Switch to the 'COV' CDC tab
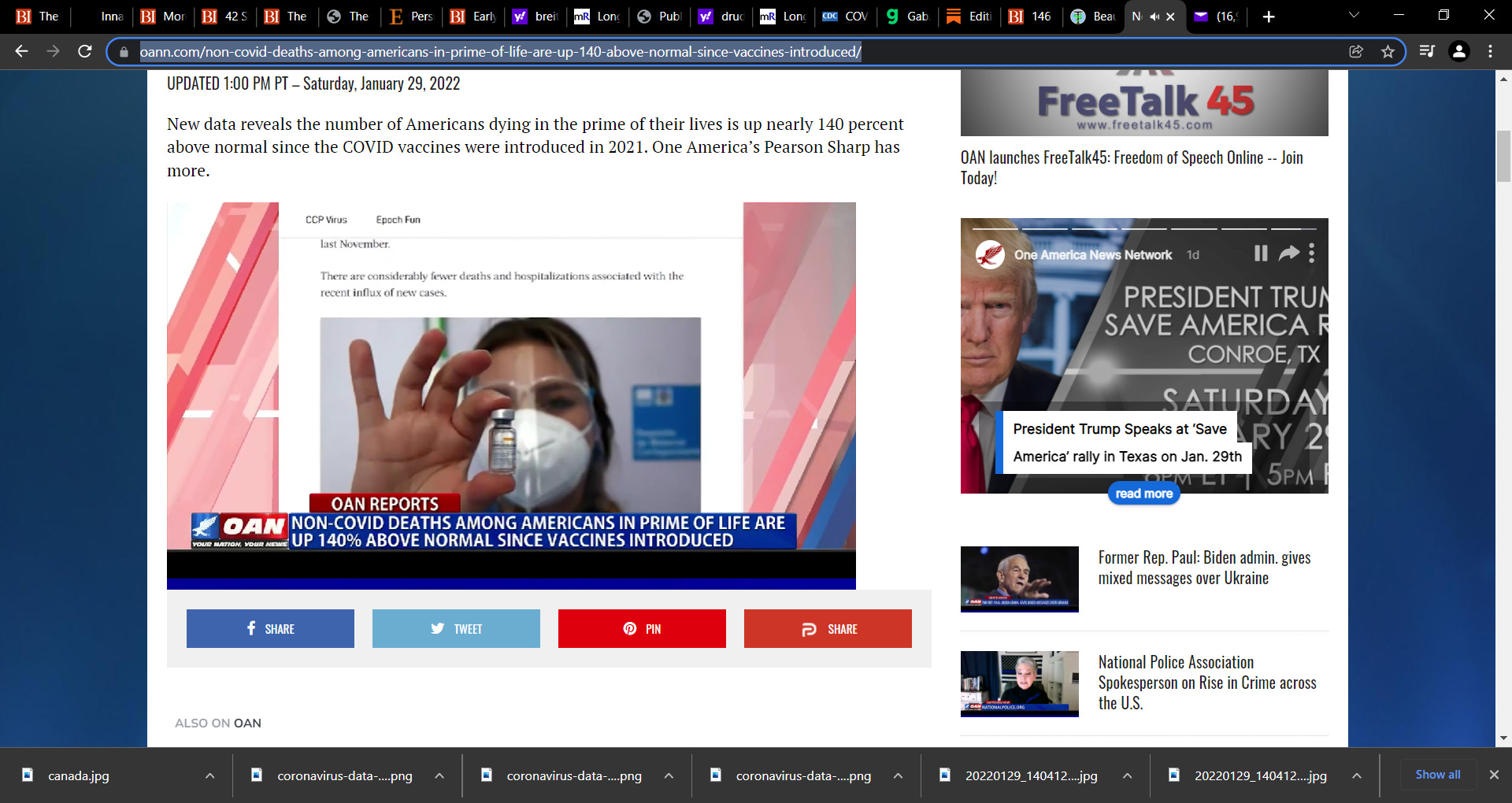Screen dimensions: 1512x803 click(x=847, y=17)
